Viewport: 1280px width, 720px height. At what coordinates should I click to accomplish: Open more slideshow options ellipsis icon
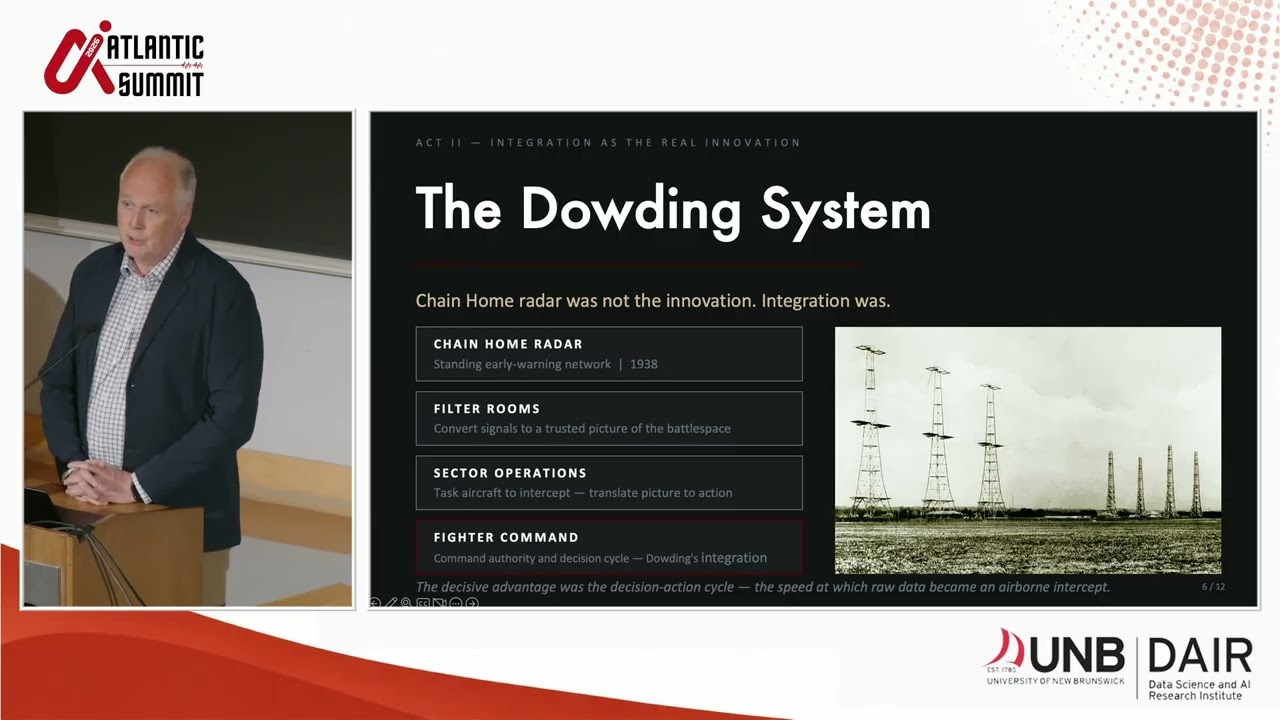click(x=456, y=603)
